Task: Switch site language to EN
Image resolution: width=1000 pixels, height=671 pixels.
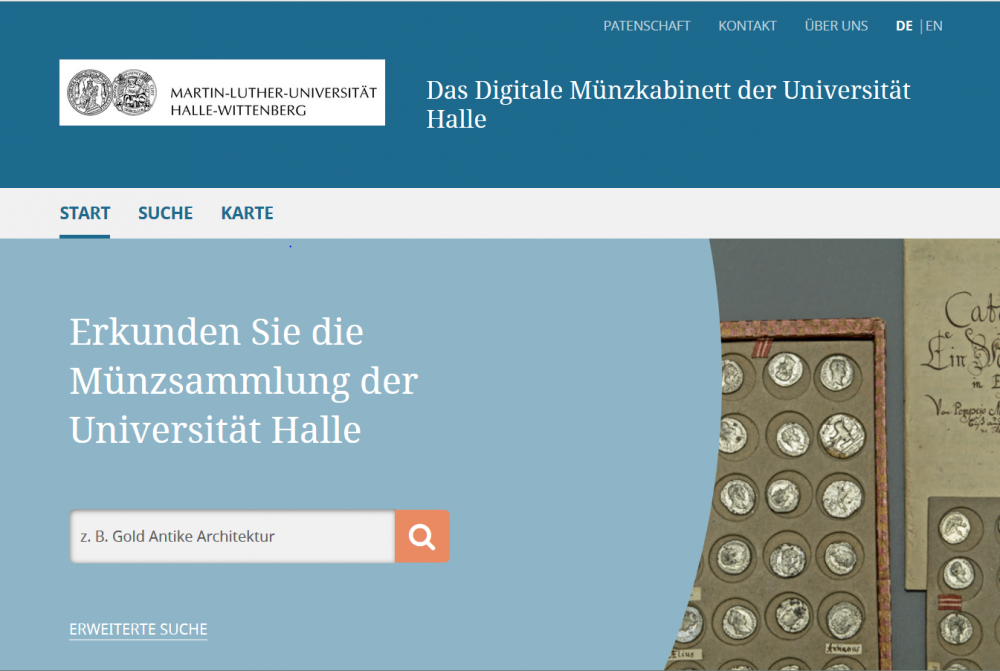Action: coord(934,26)
